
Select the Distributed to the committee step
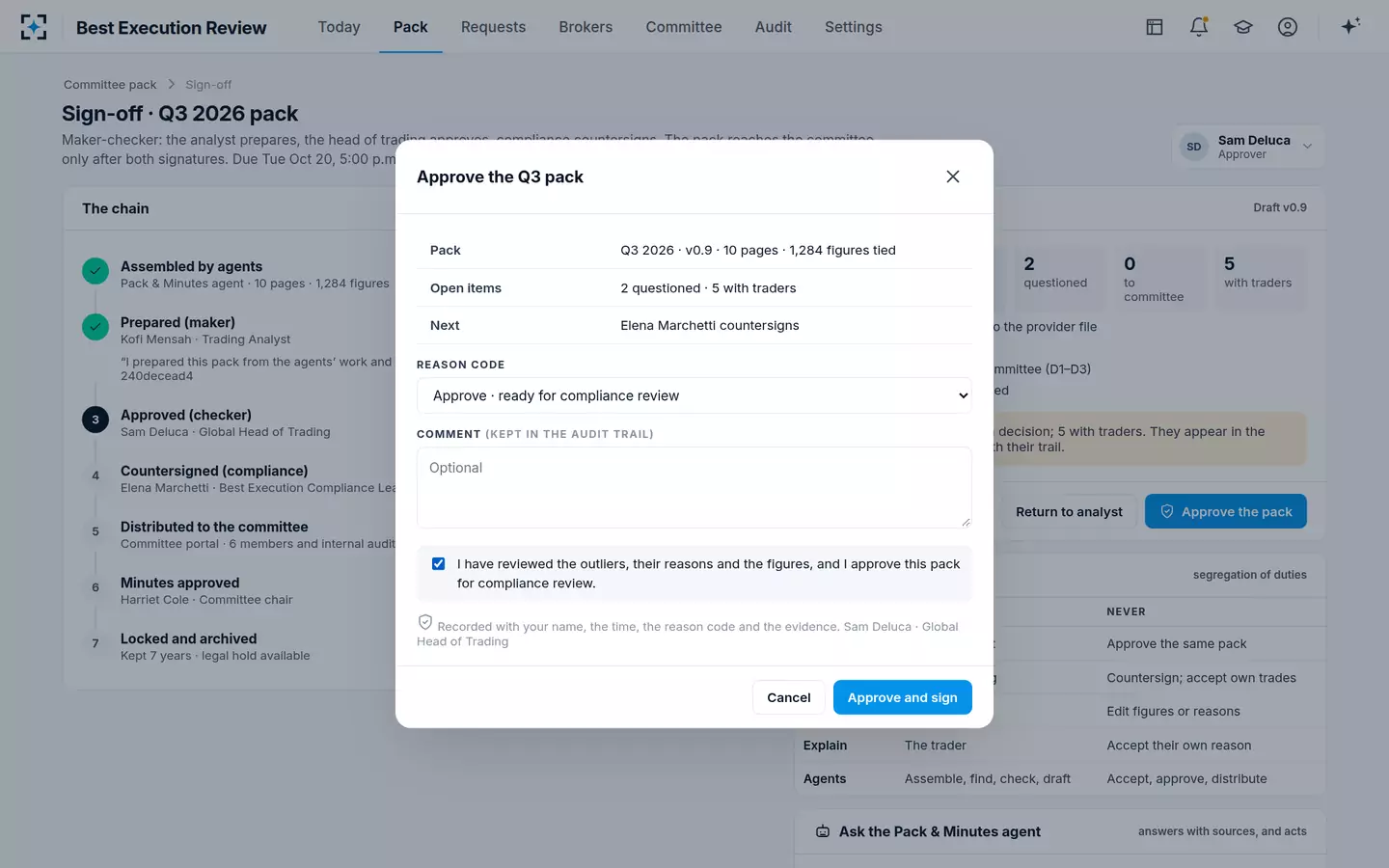214,527
